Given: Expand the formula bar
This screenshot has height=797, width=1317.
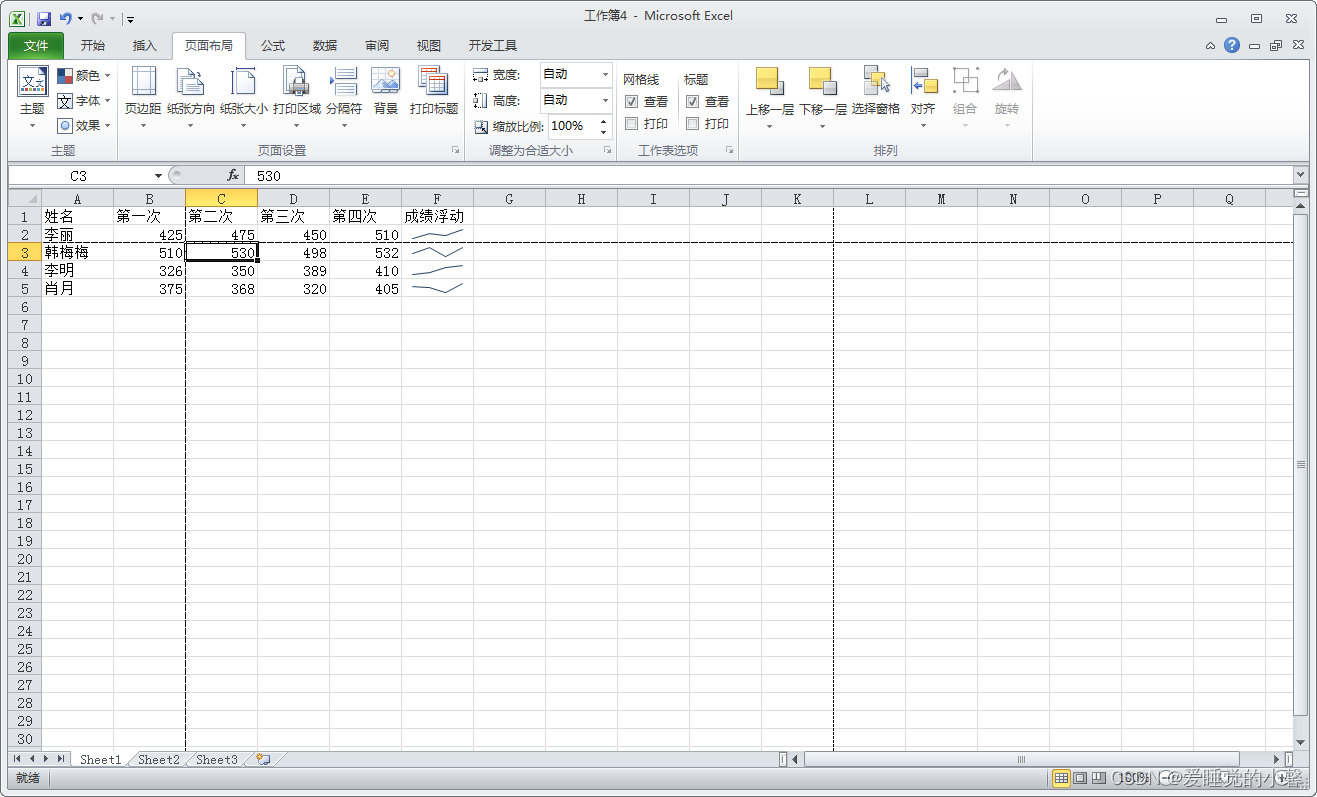Looking at the screenshot, I should 1300,175.
